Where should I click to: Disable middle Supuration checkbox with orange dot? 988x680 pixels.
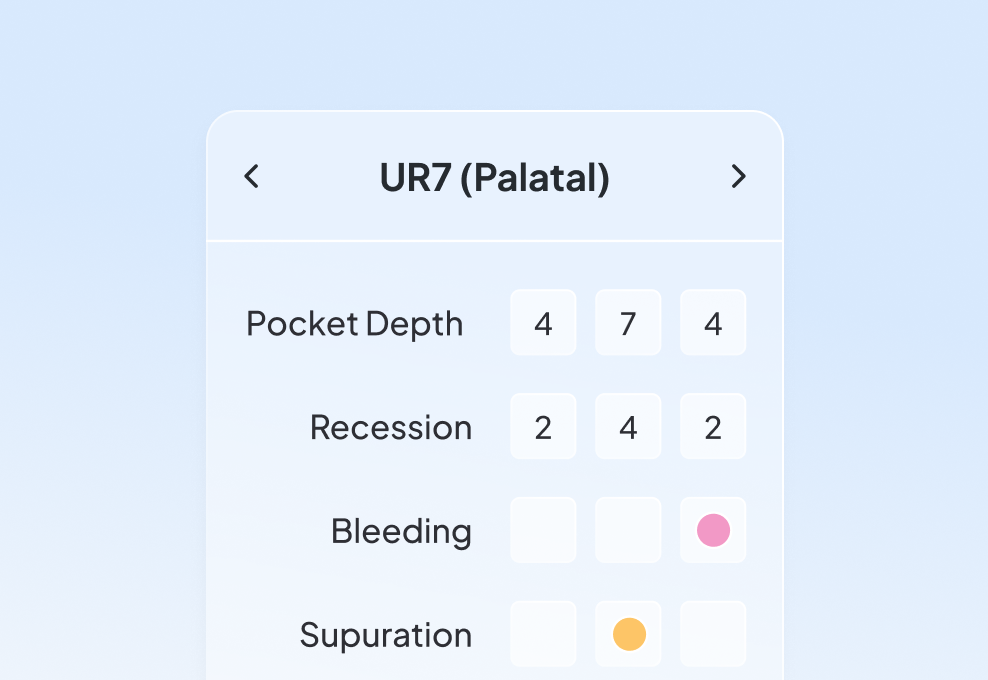click(x=628, y=634)
